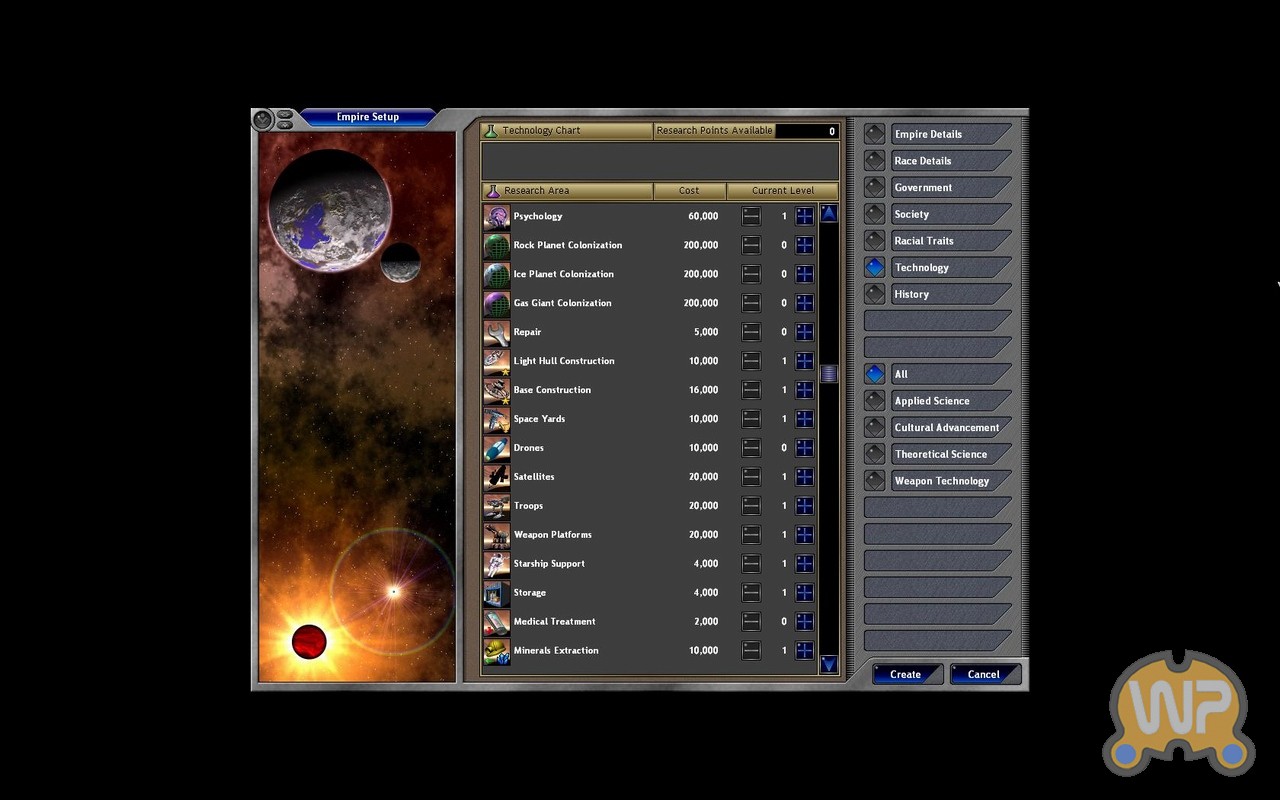This screenshot has height=800, width=1280.
Task: Decrease Light Hull Construction level
Action: click(751, 362)
